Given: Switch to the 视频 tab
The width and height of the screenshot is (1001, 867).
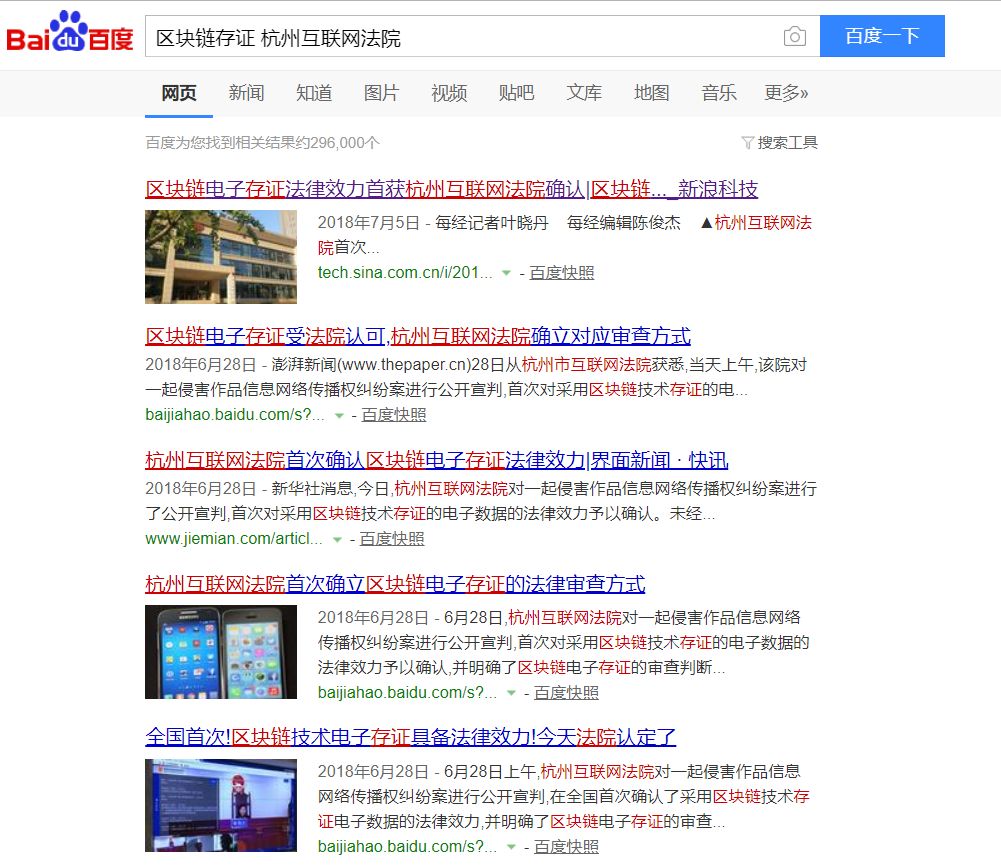Looking at the screenshot, I should (x=449, y=93).
